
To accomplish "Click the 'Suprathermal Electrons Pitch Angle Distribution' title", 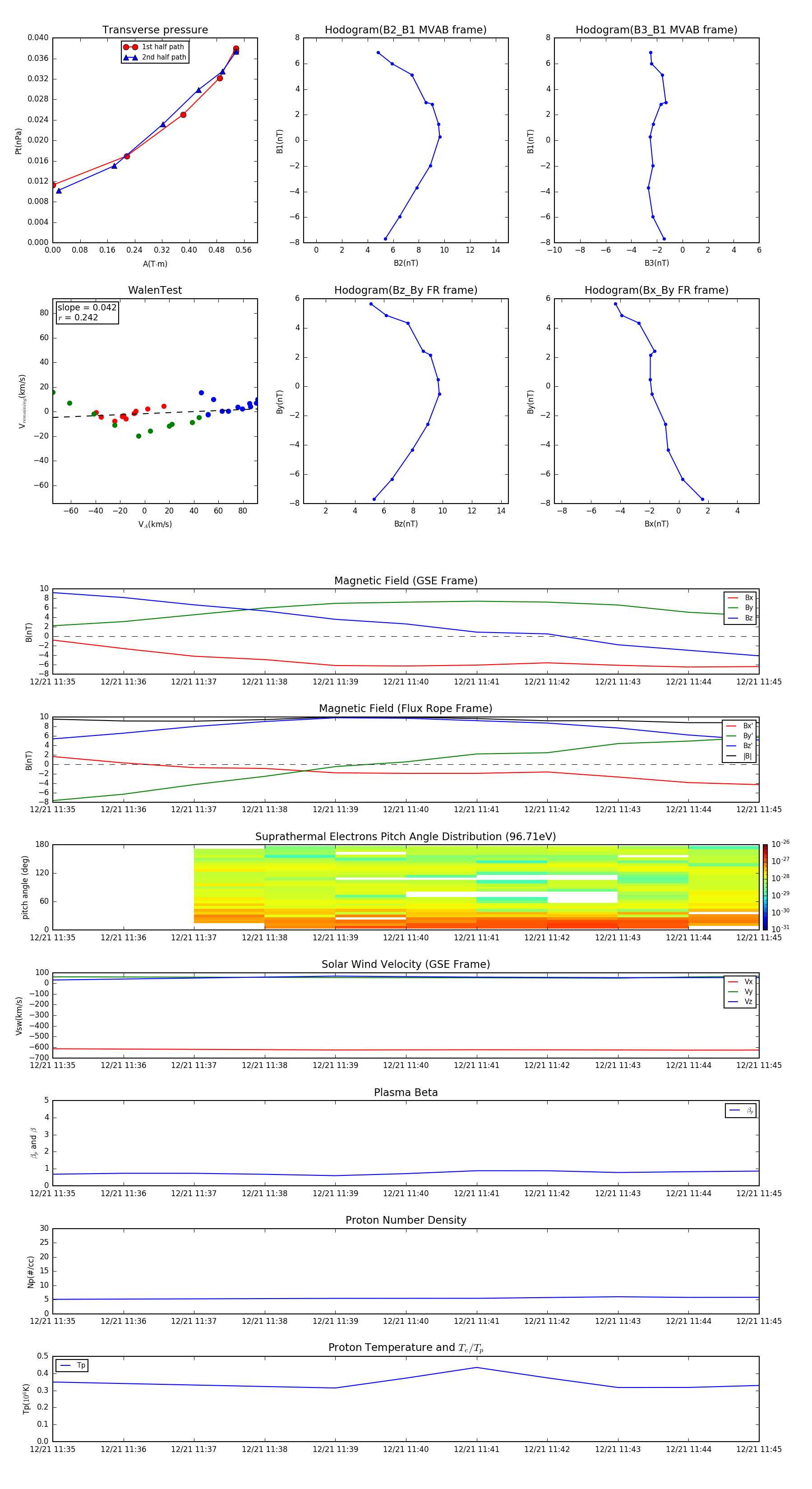I will (406, 837).
